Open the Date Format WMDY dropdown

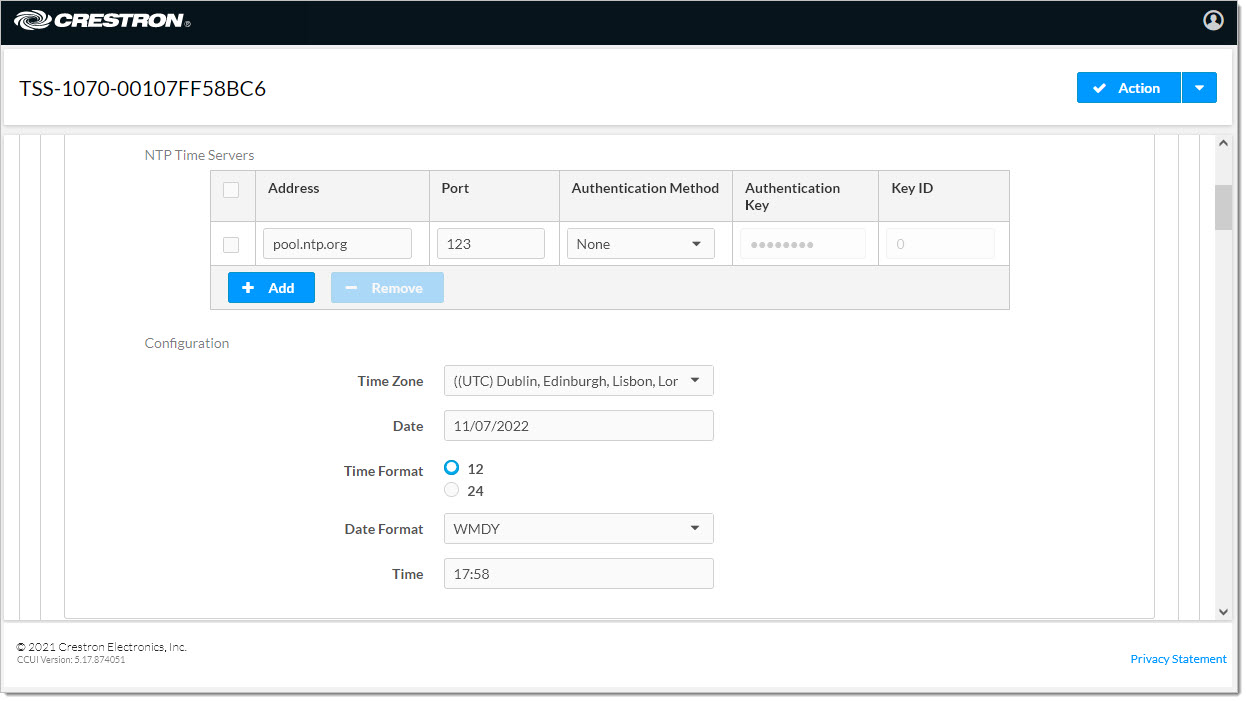tap(578, 529)
